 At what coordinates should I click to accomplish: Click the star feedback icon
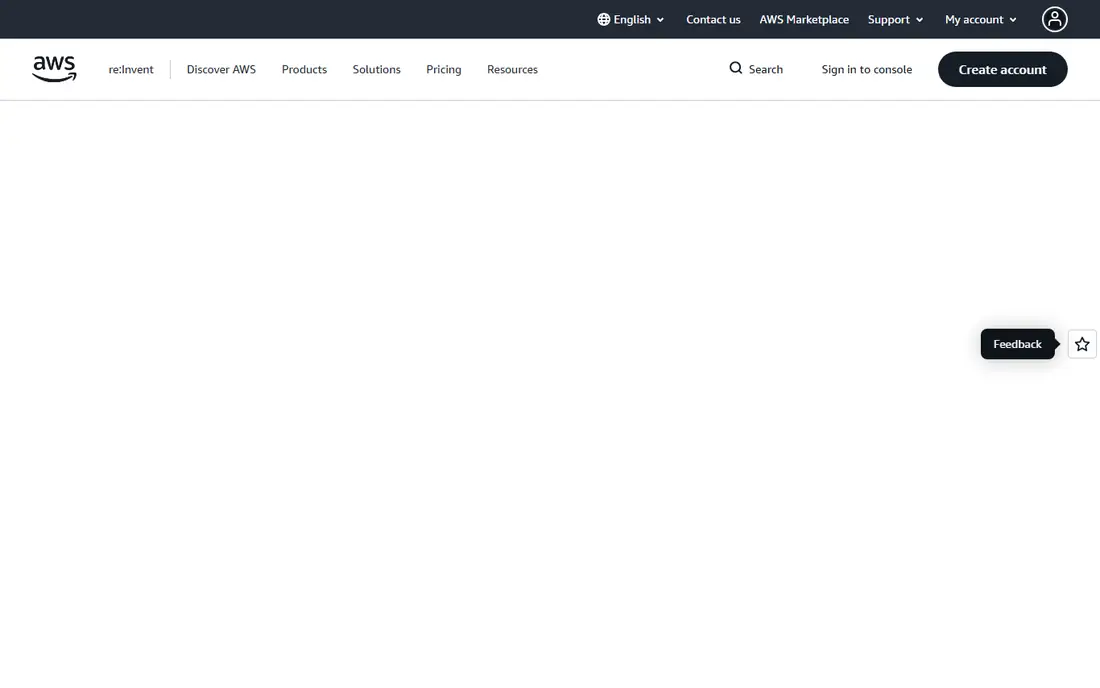[x=1082, y=344]
